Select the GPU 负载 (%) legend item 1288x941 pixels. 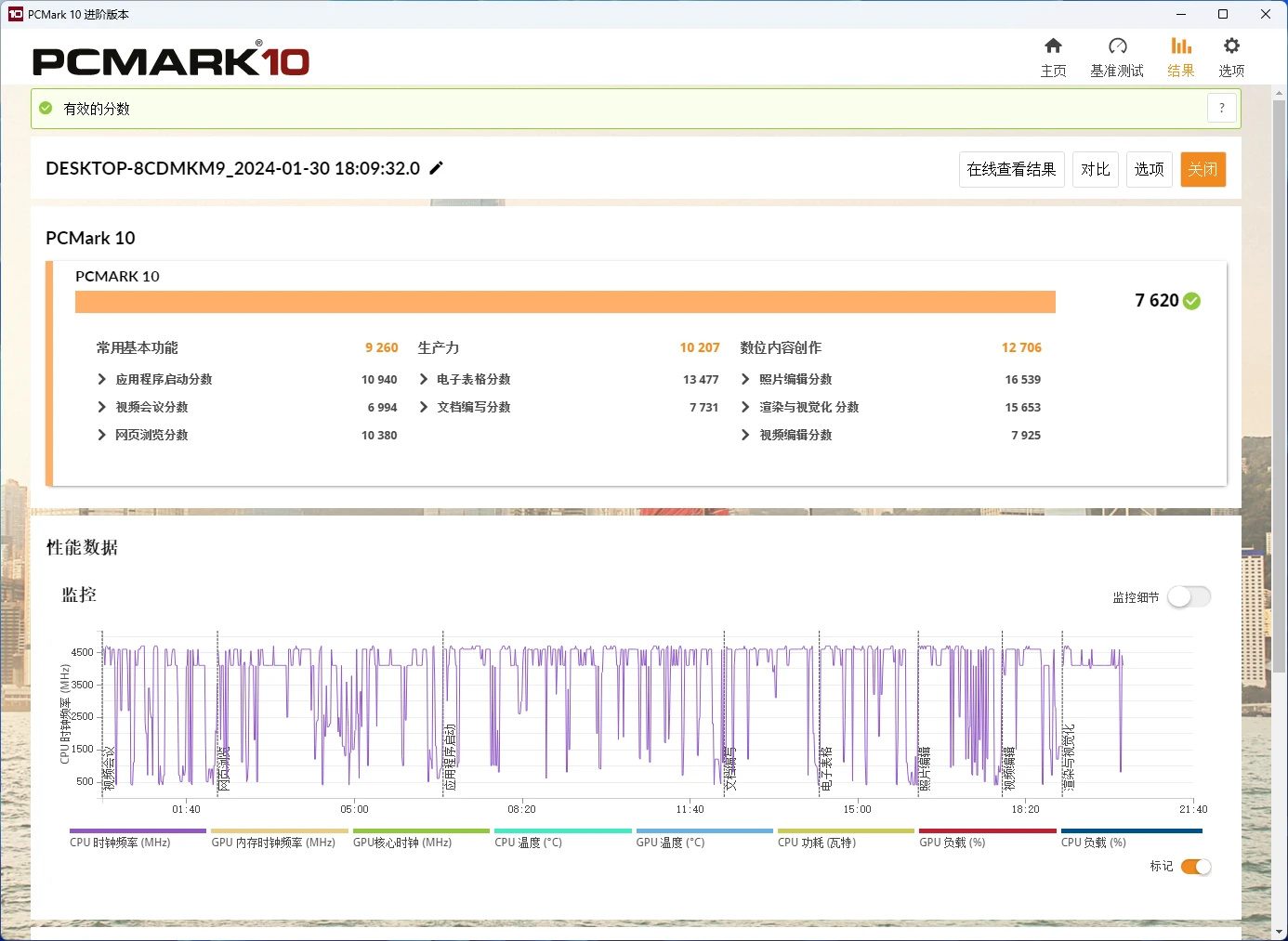pyautogui.click(x=988, y=839)
